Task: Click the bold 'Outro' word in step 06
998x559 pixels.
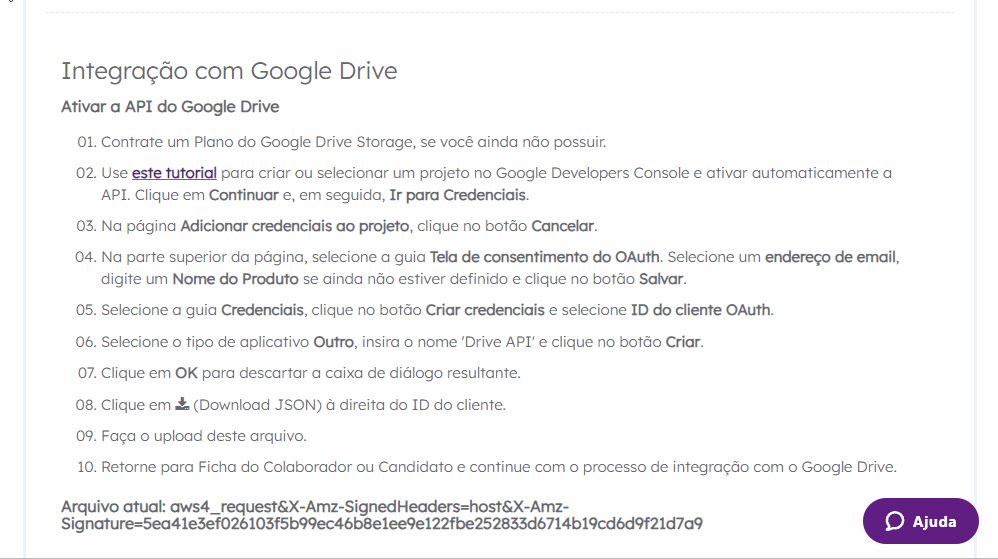Action: point(334,342)
